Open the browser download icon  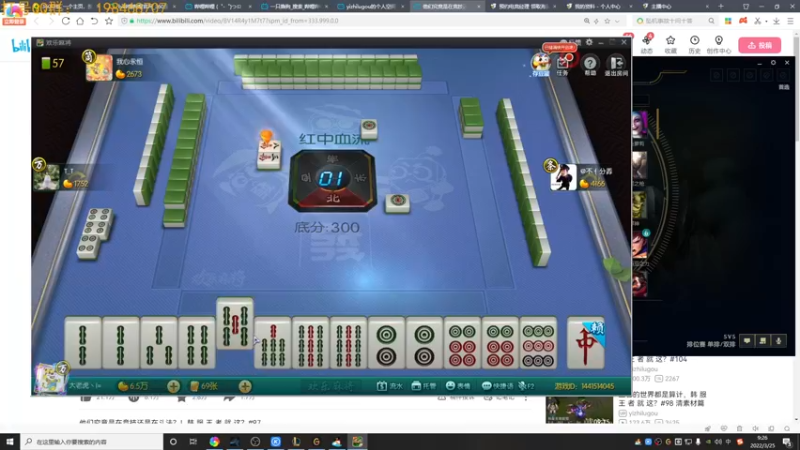click(776, 21)
